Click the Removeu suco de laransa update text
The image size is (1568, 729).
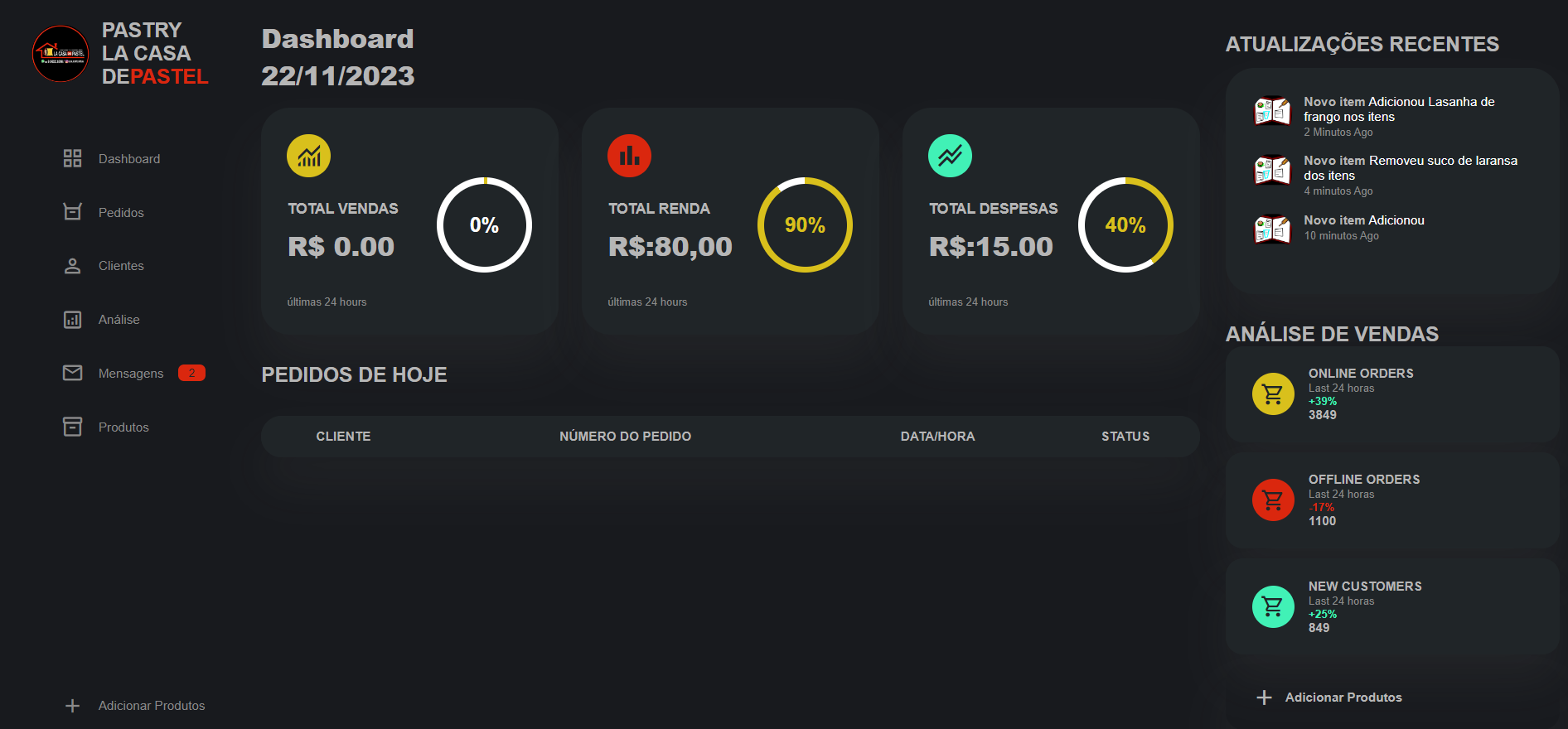click(1411, 168)
